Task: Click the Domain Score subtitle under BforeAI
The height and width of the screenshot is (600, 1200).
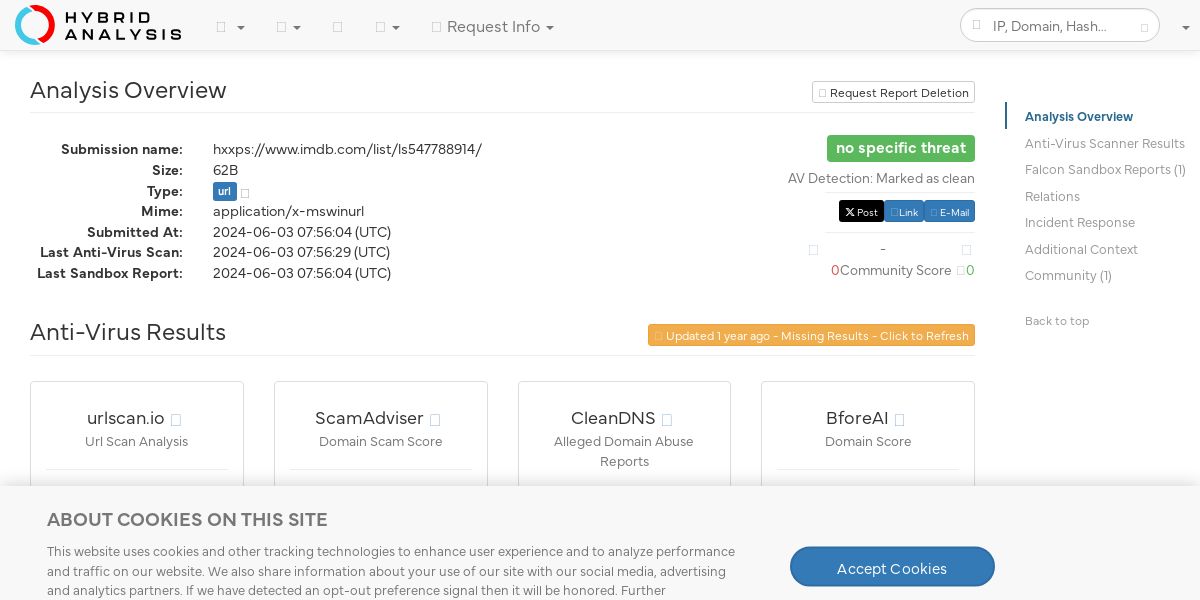Action: [x=868, y=442]
